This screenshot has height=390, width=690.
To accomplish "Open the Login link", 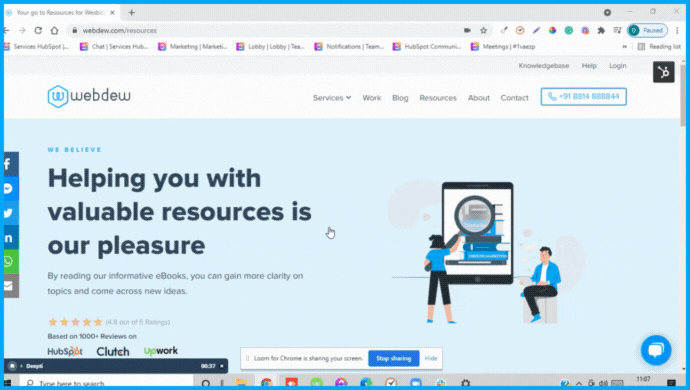I will tap(618, 66).
